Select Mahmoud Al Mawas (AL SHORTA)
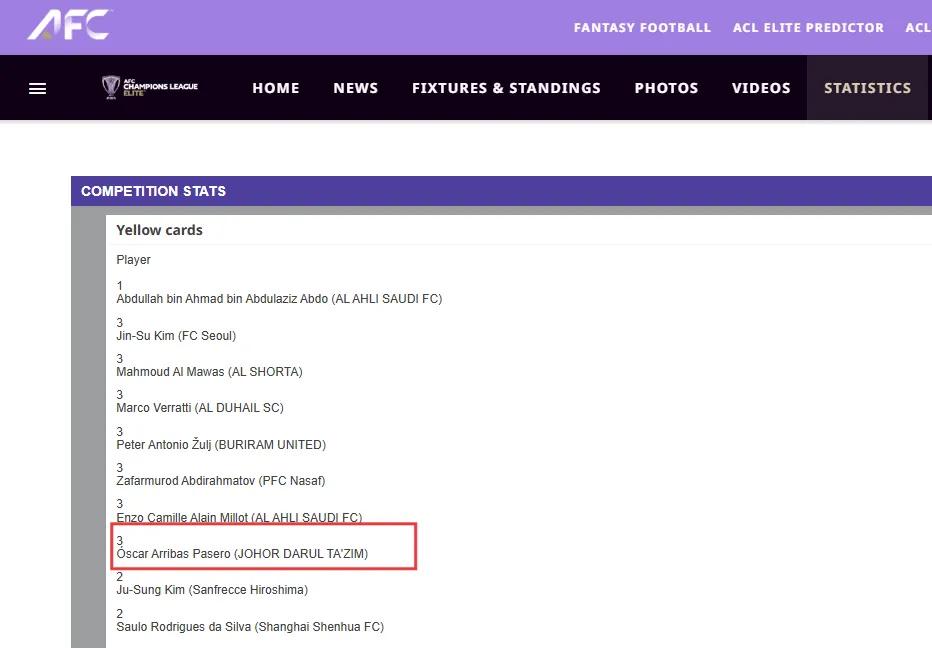 point(209,372)
